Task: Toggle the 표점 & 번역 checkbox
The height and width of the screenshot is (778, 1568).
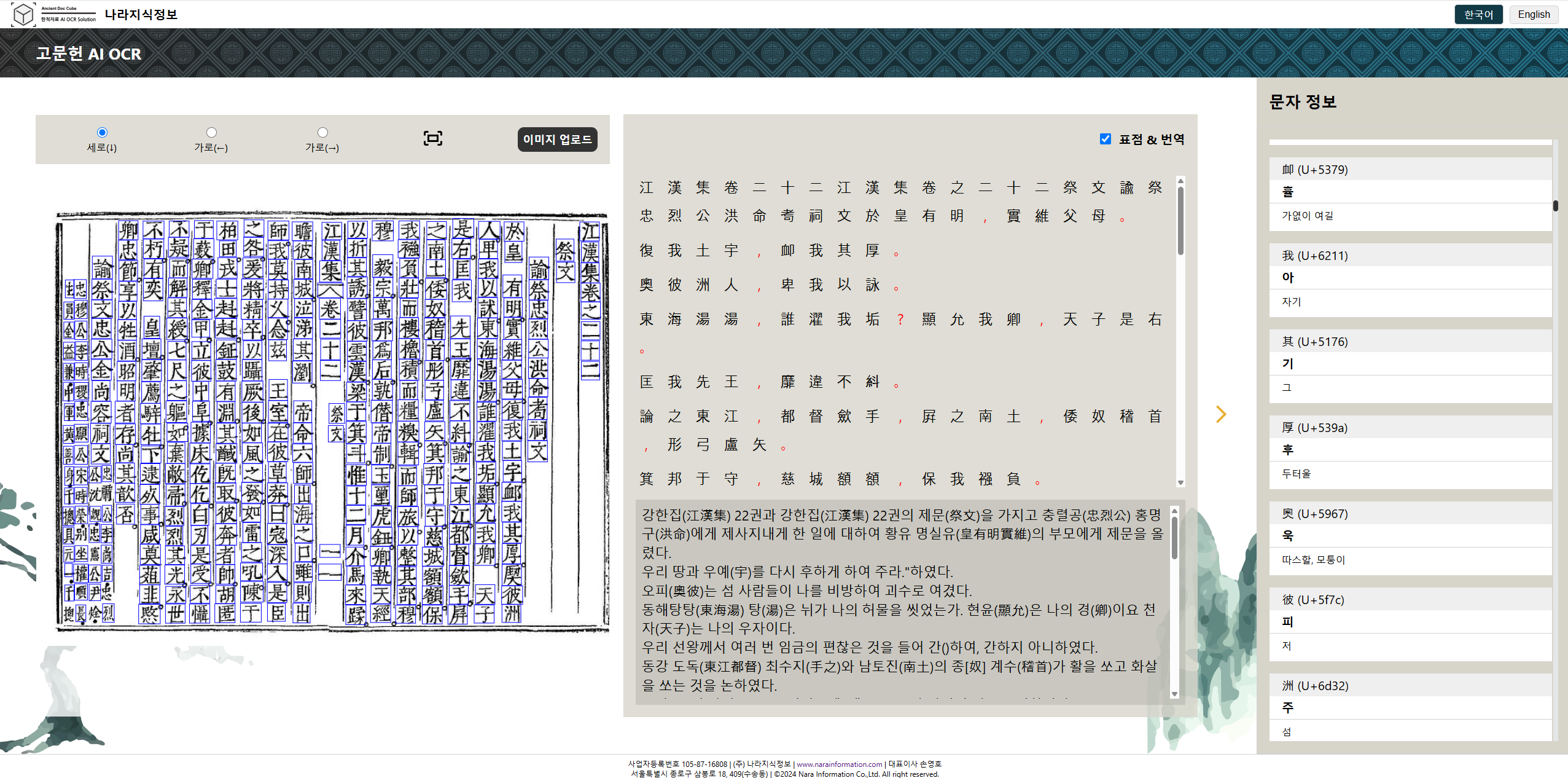Action: tap(1106, 139)
